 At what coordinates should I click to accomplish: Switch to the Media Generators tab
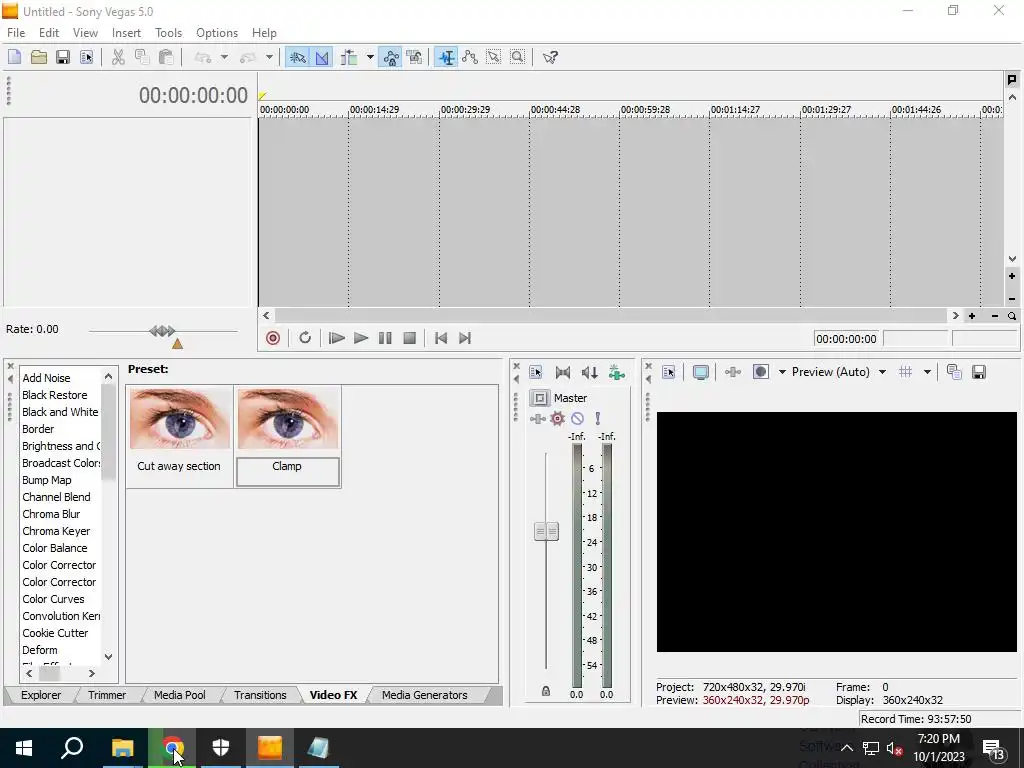pos(424,695)
